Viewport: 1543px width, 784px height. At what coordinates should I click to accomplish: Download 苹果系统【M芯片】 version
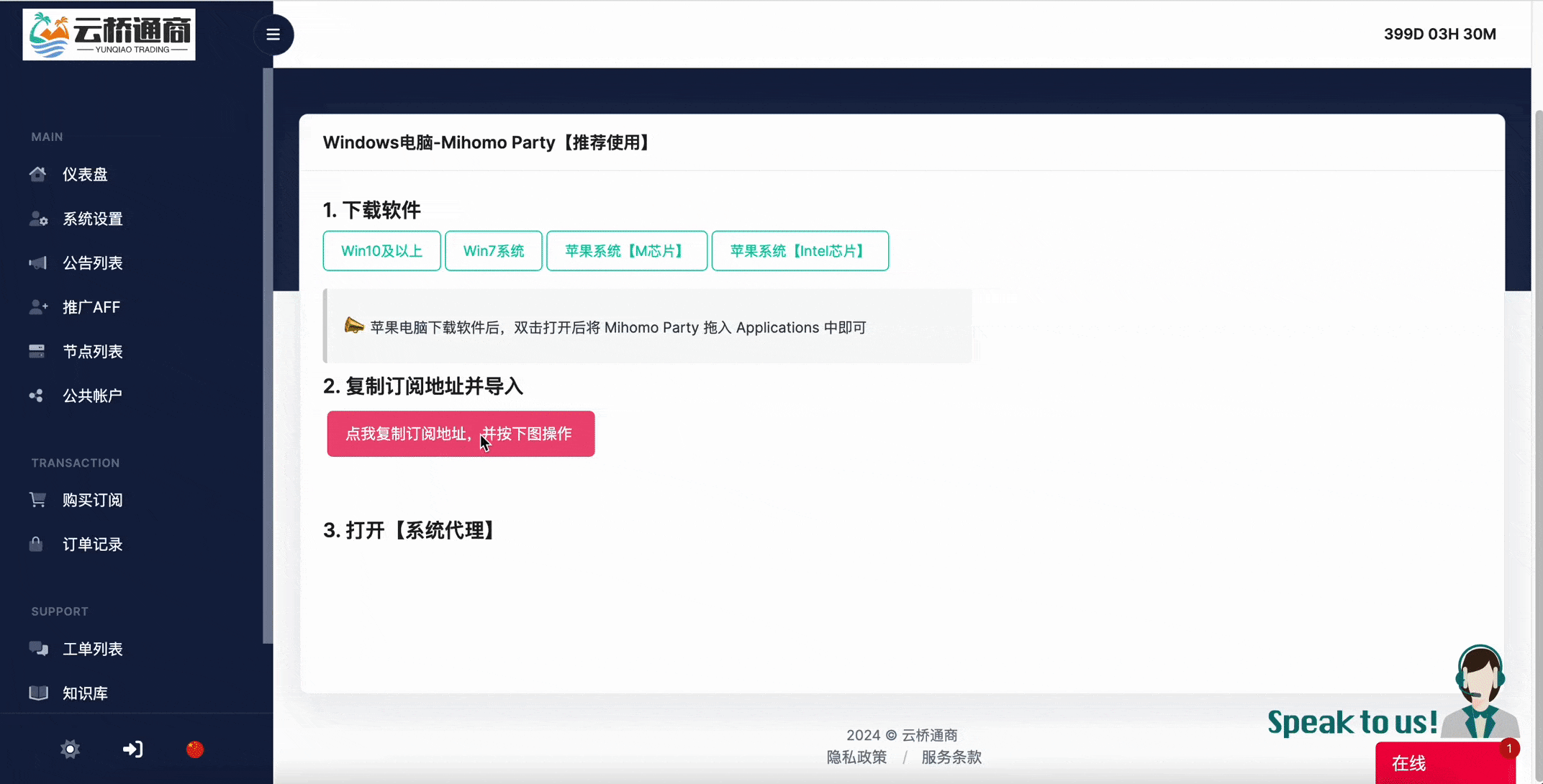[627, 250]
